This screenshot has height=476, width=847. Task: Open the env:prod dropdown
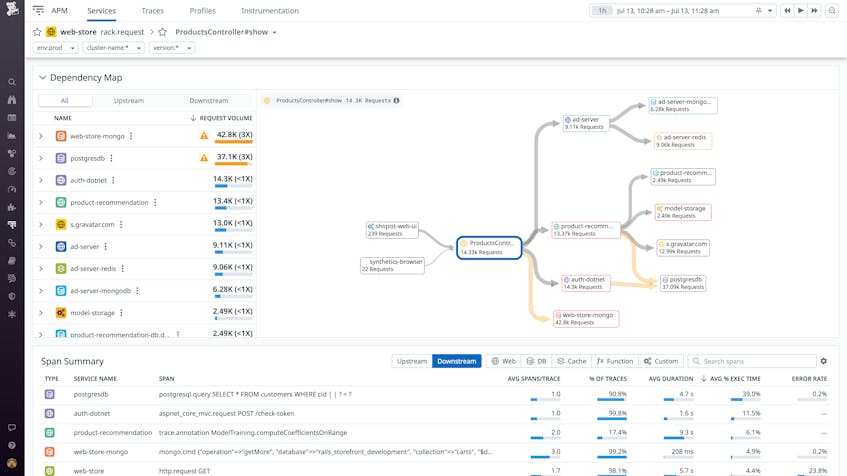56,48
